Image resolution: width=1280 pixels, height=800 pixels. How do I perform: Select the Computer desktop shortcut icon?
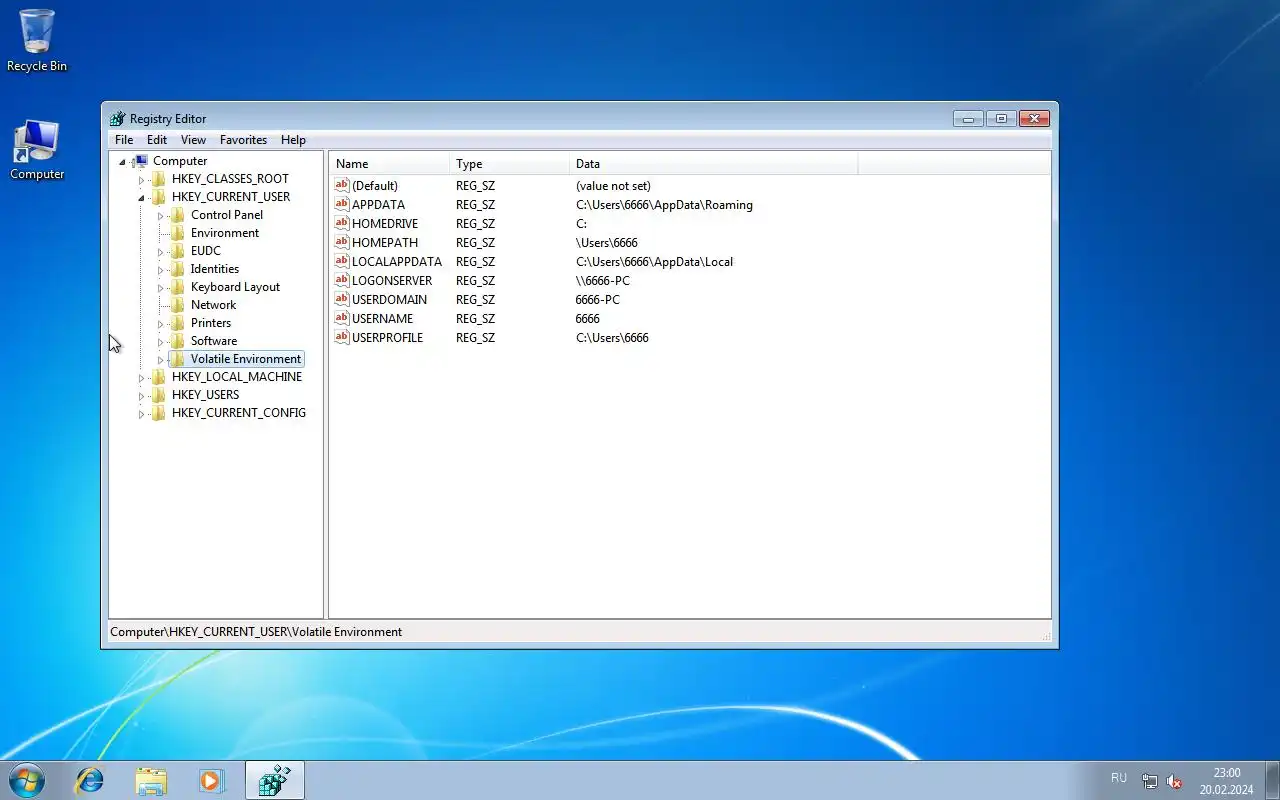37,150
